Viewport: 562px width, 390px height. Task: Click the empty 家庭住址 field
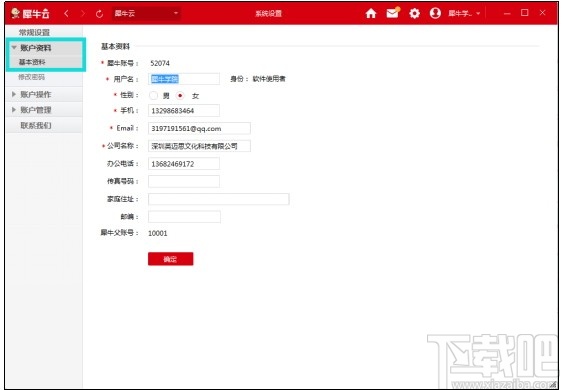pyautogui.click(x=219, y=199)
